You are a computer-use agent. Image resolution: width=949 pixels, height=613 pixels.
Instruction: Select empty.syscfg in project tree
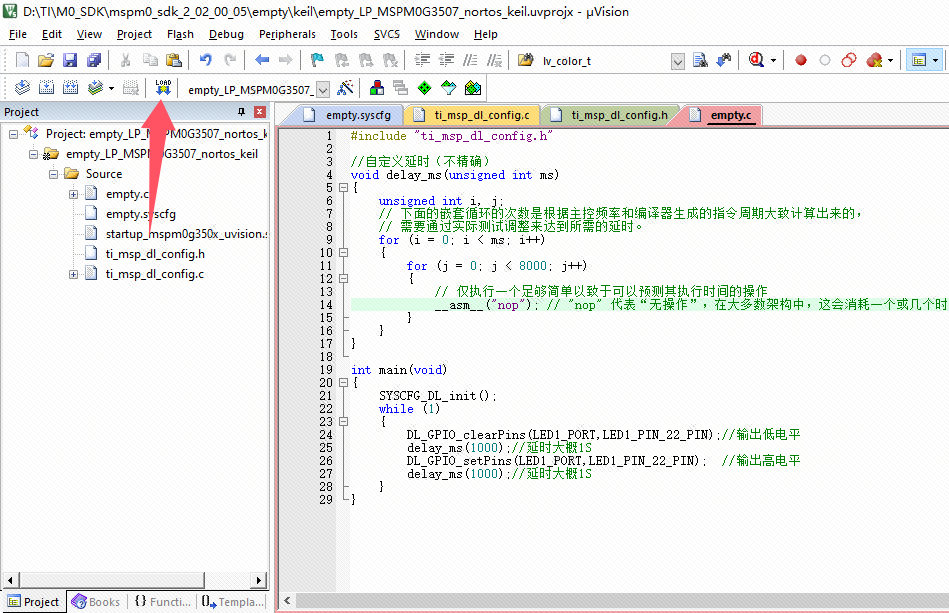pyautogui.click(x=140, y=214)
